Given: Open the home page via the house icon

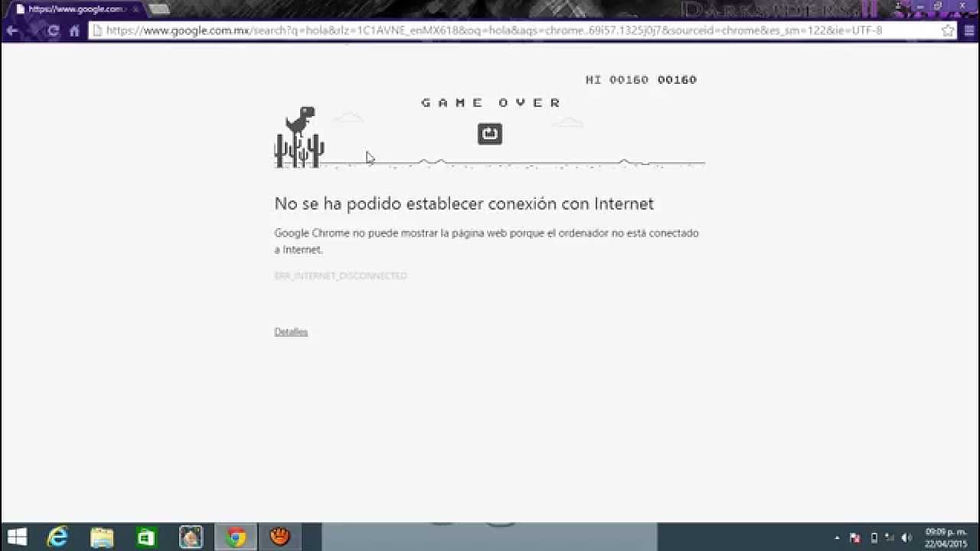Looking at the screenshot, I should (x=74, y=31).
